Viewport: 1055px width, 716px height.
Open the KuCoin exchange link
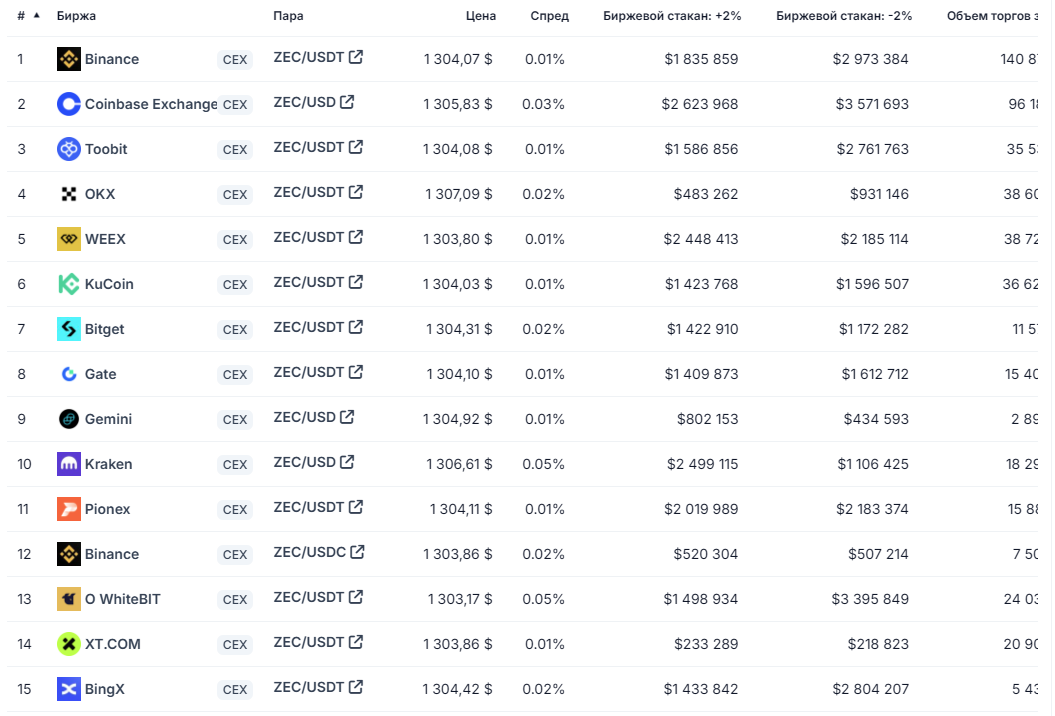109,284
